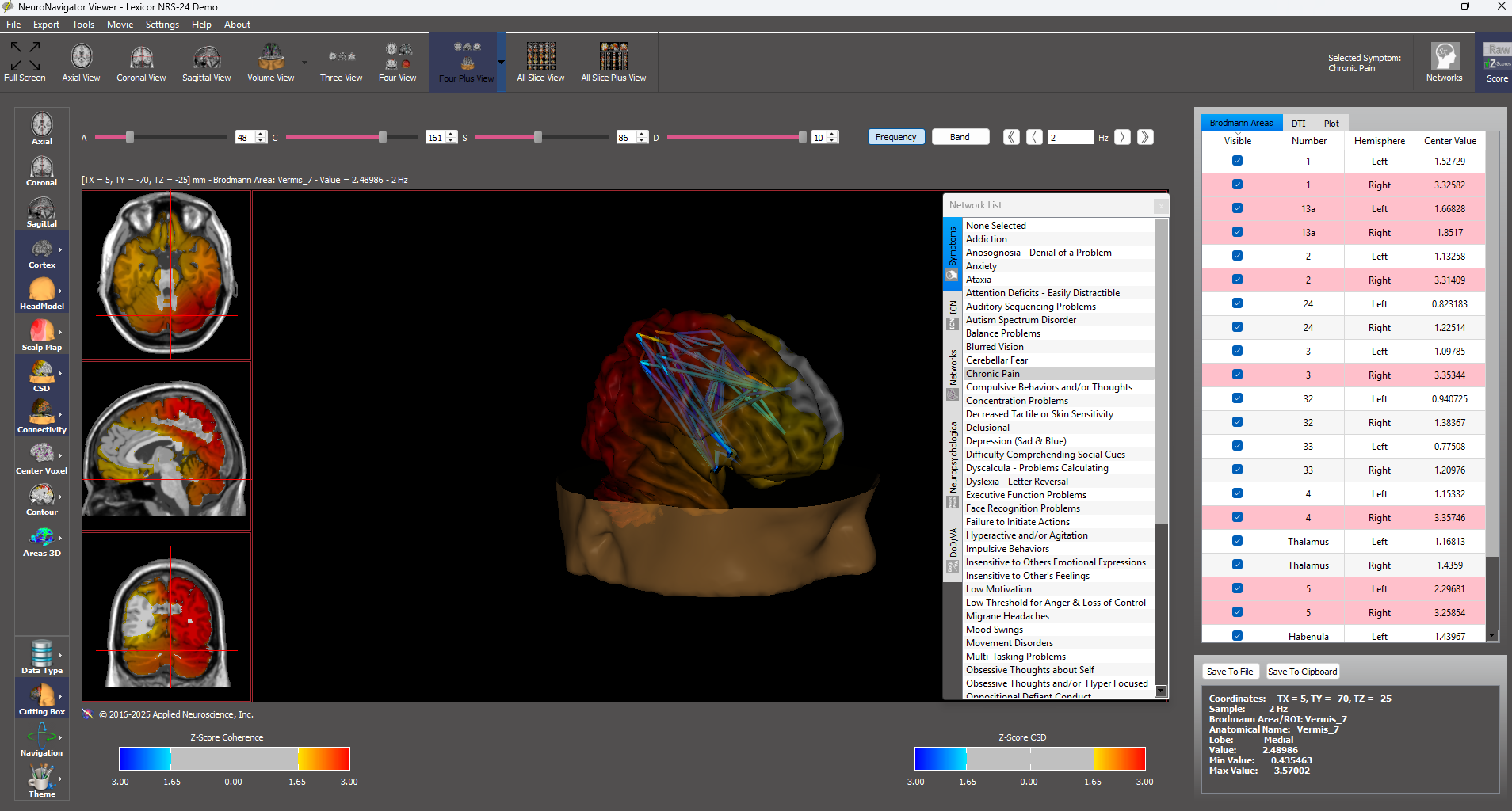Click the A slice slider handle
The height and width of the screenshot is (811, 1512).
pos(130,137)
